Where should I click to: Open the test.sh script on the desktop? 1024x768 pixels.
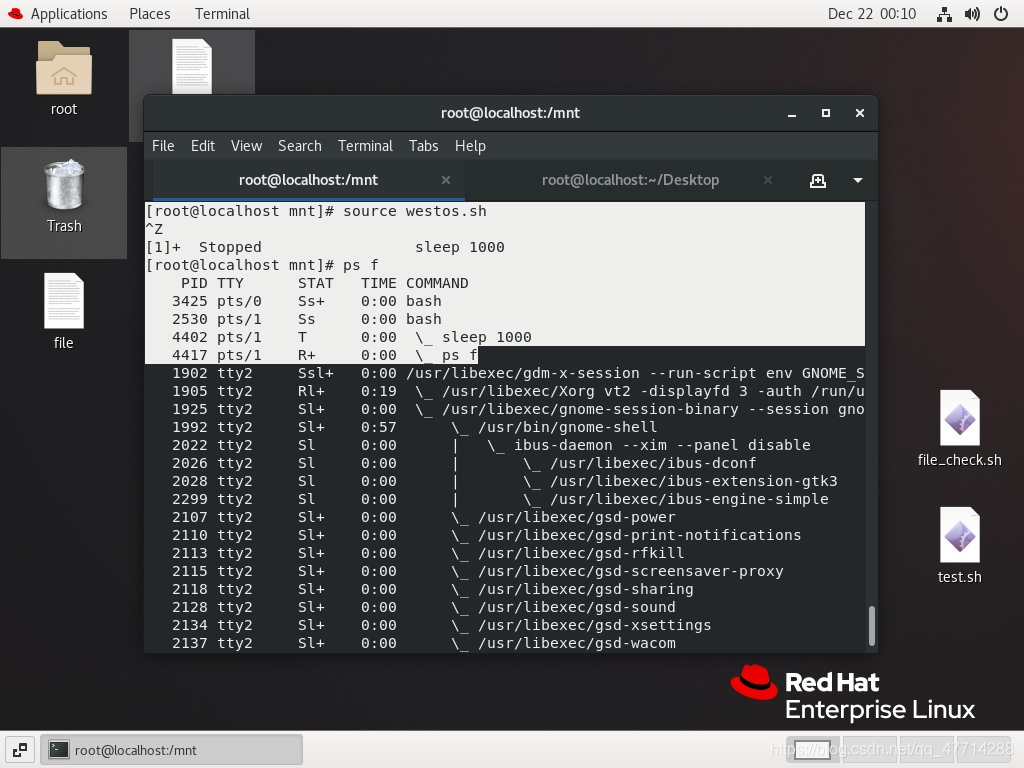[959, 535]
